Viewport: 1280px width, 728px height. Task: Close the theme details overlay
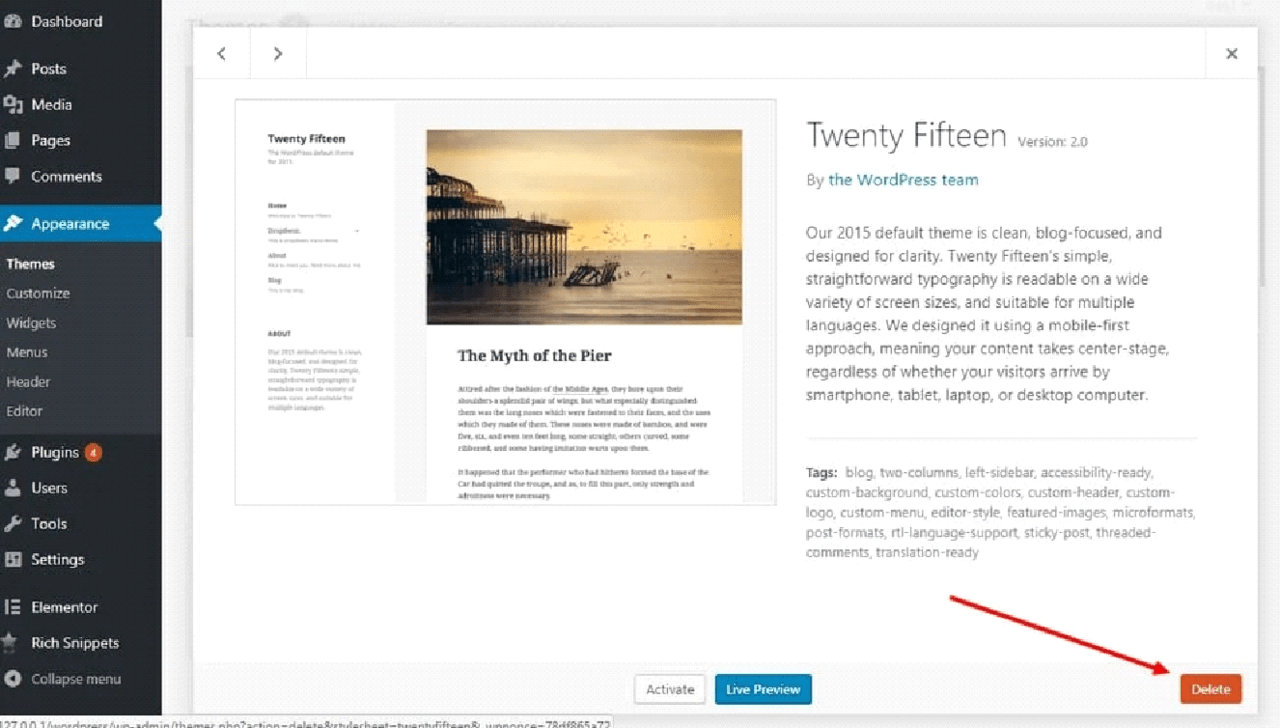(x=1232, y=54)
